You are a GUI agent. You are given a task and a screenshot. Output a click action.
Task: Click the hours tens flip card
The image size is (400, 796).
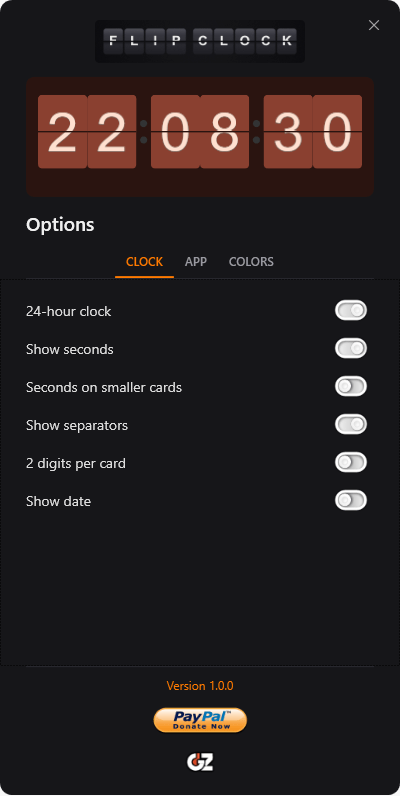62,131
